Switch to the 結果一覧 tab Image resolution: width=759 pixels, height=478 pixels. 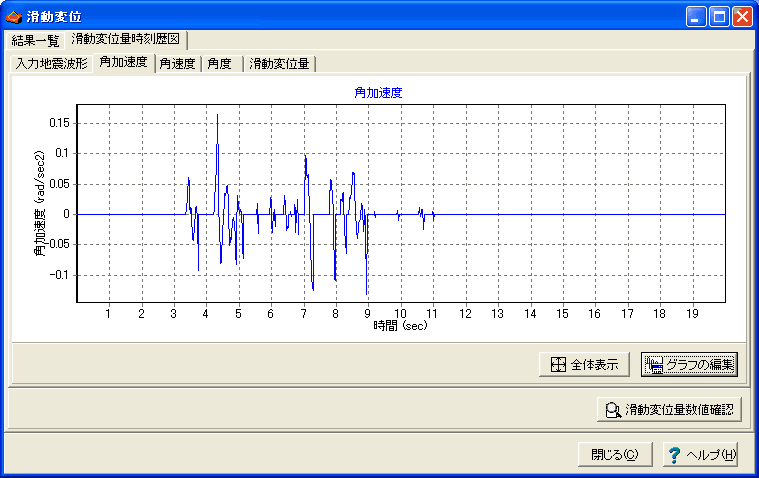[x=35, y=40]
